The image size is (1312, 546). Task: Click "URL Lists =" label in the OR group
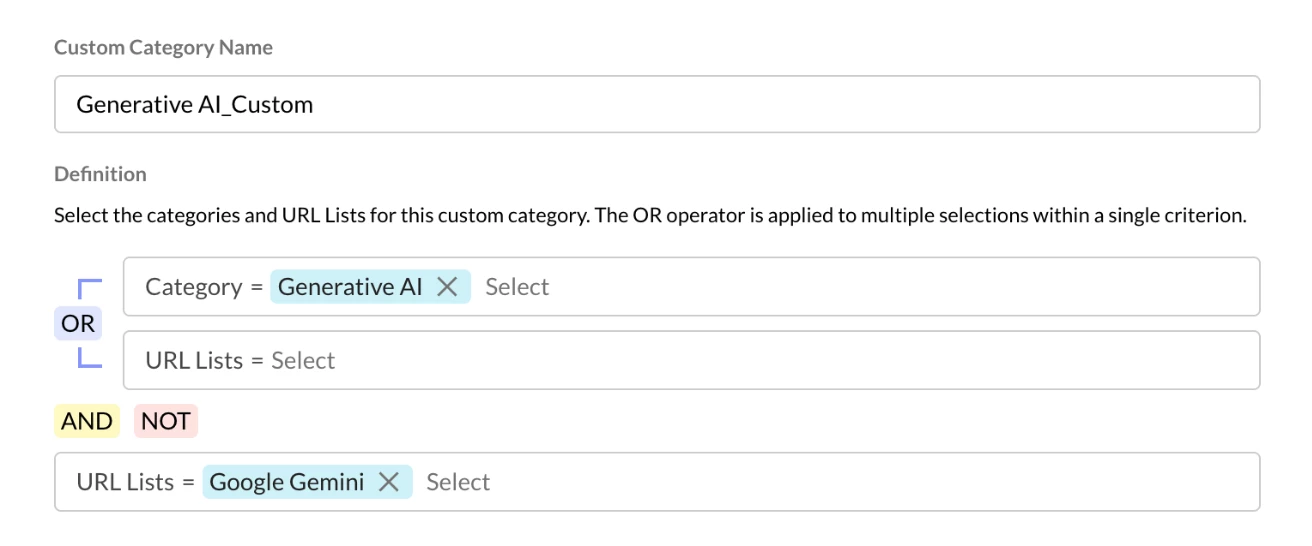[204, 360]
